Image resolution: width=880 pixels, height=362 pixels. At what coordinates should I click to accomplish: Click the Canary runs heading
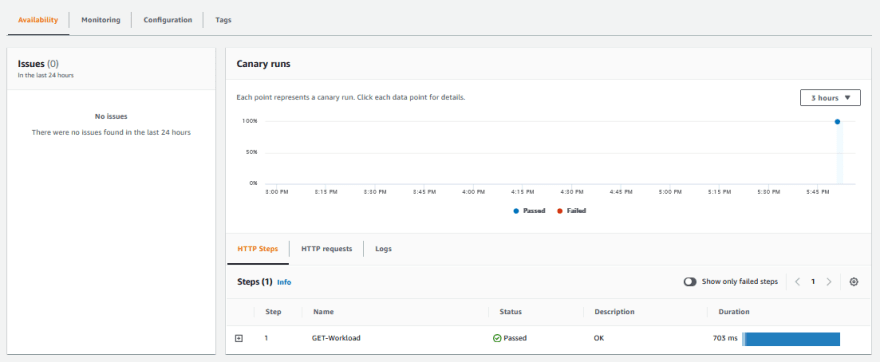point(264,64)
